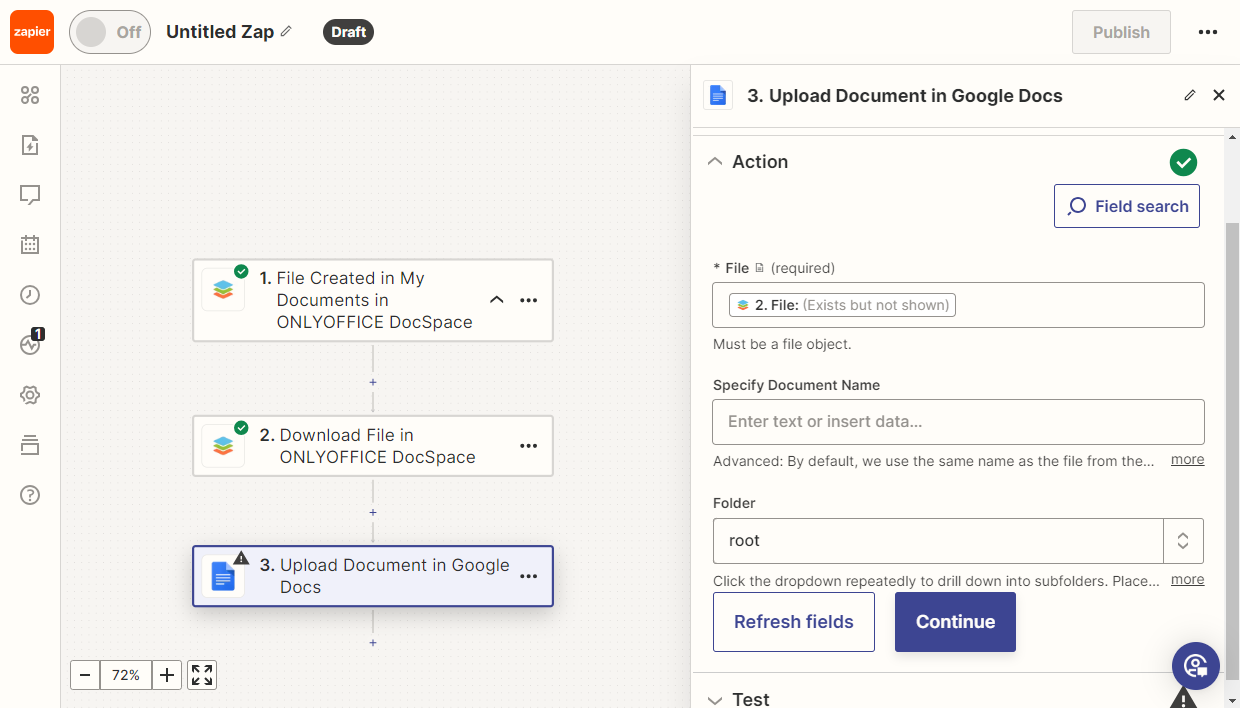Open the Folder dropdown showing root

(x=1183, y=541)
